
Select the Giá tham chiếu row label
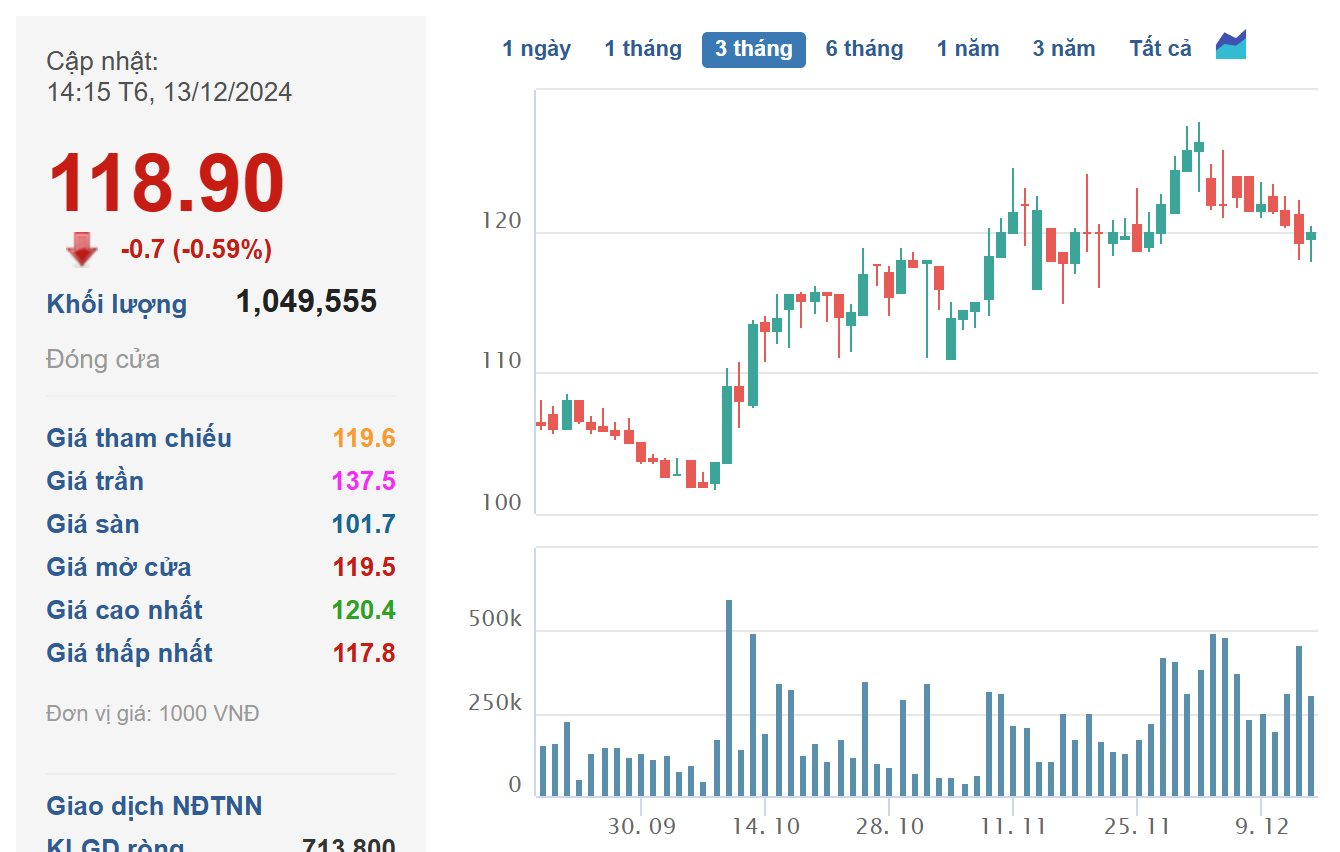click(139, 438)
